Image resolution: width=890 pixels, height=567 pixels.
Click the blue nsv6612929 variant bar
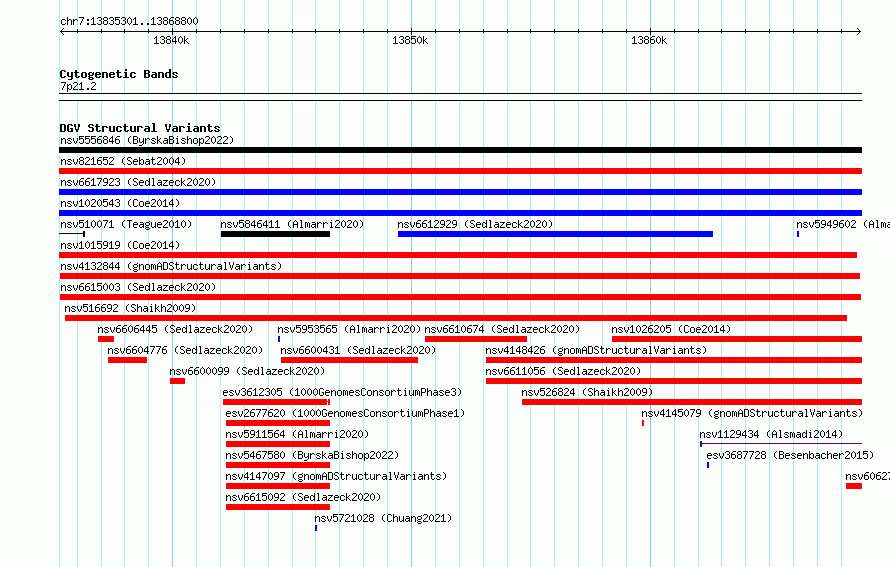coord(555,234)
